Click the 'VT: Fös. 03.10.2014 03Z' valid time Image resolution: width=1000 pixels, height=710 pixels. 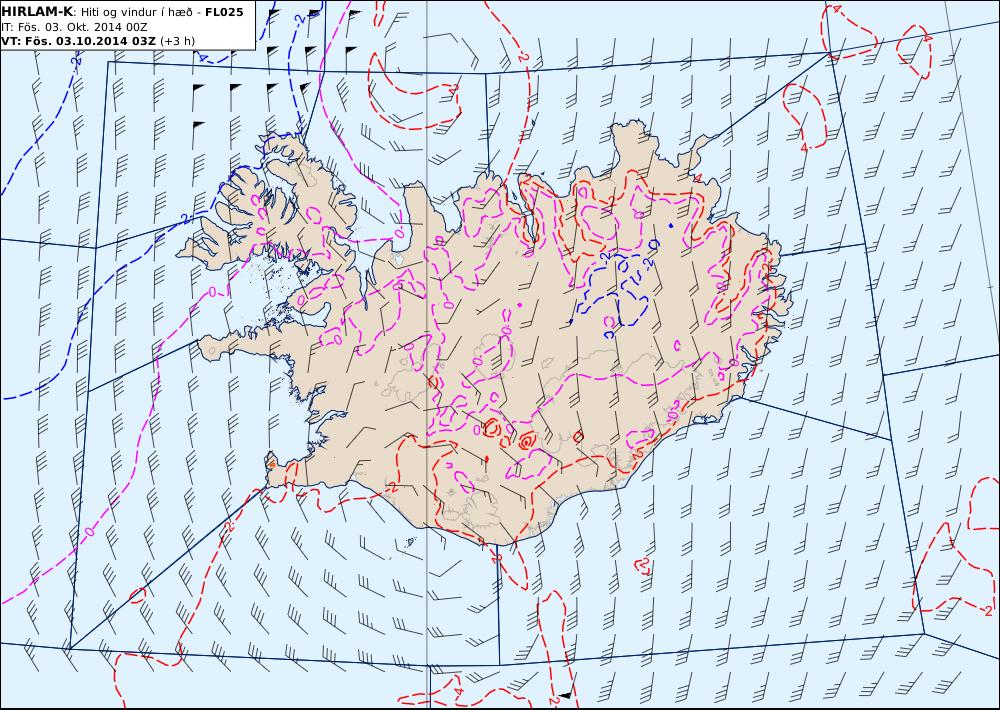pos(78,41)
